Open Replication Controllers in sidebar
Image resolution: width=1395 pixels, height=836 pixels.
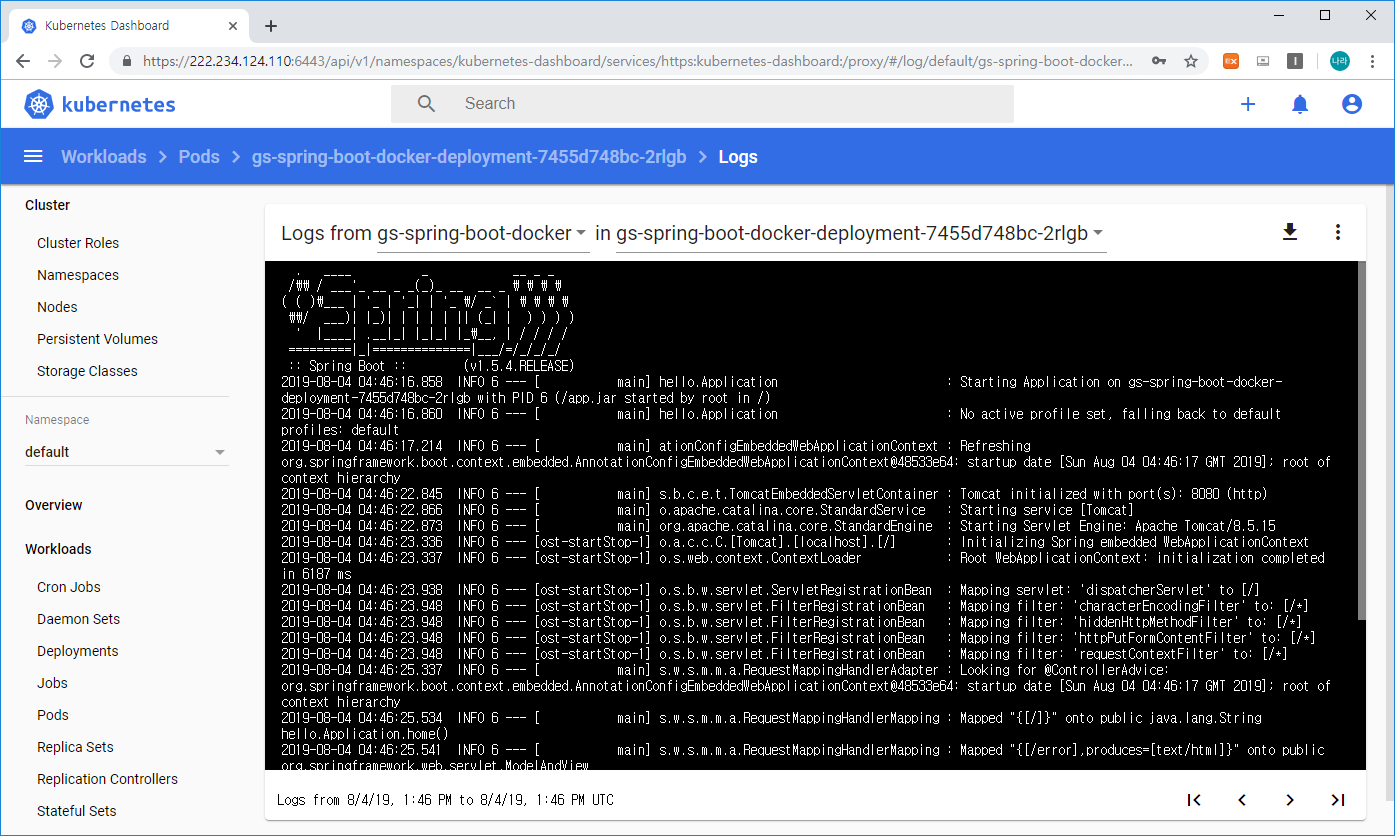107,779
